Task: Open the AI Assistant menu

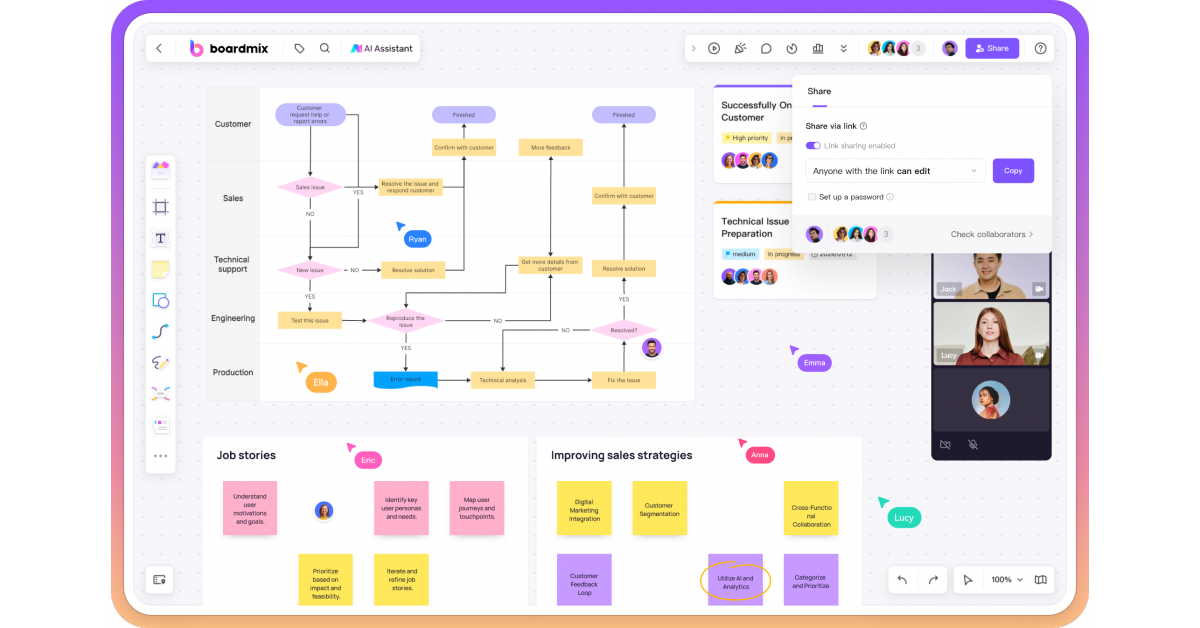Action: click(381, 48)
